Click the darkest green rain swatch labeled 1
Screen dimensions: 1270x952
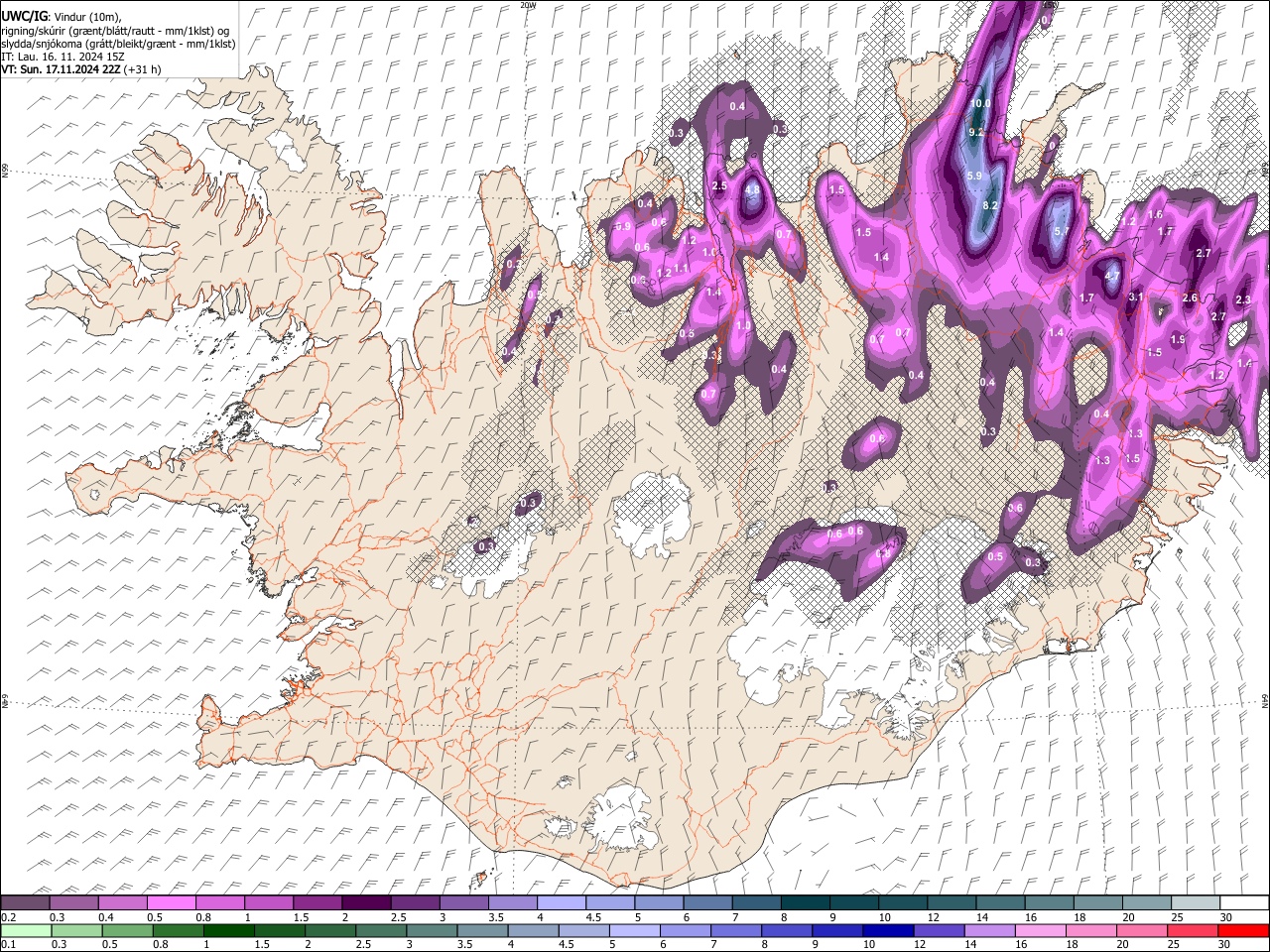click(230, 931)
